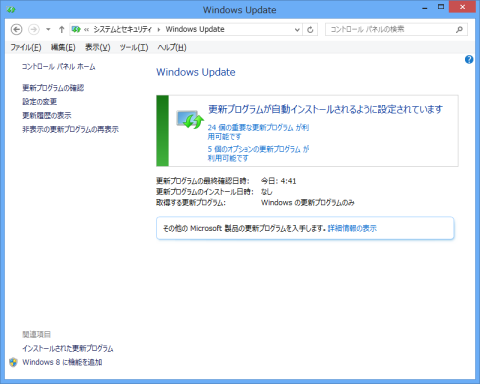Click 非表示の更新プログラムの再表示 link
This screenshot has width=480, height=384.
tap(70, 129)
